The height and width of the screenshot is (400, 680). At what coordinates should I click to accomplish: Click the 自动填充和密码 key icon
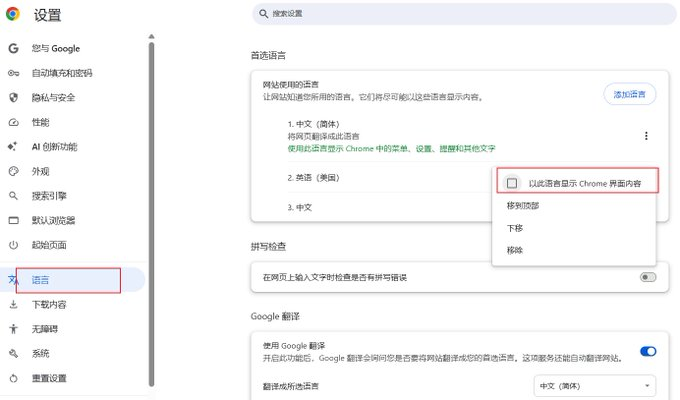click(13, 73)
